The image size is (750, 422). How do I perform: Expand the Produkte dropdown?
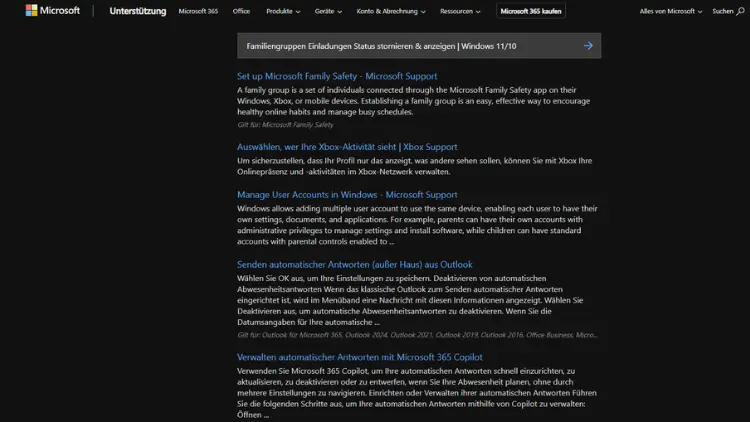pos(283,11)
